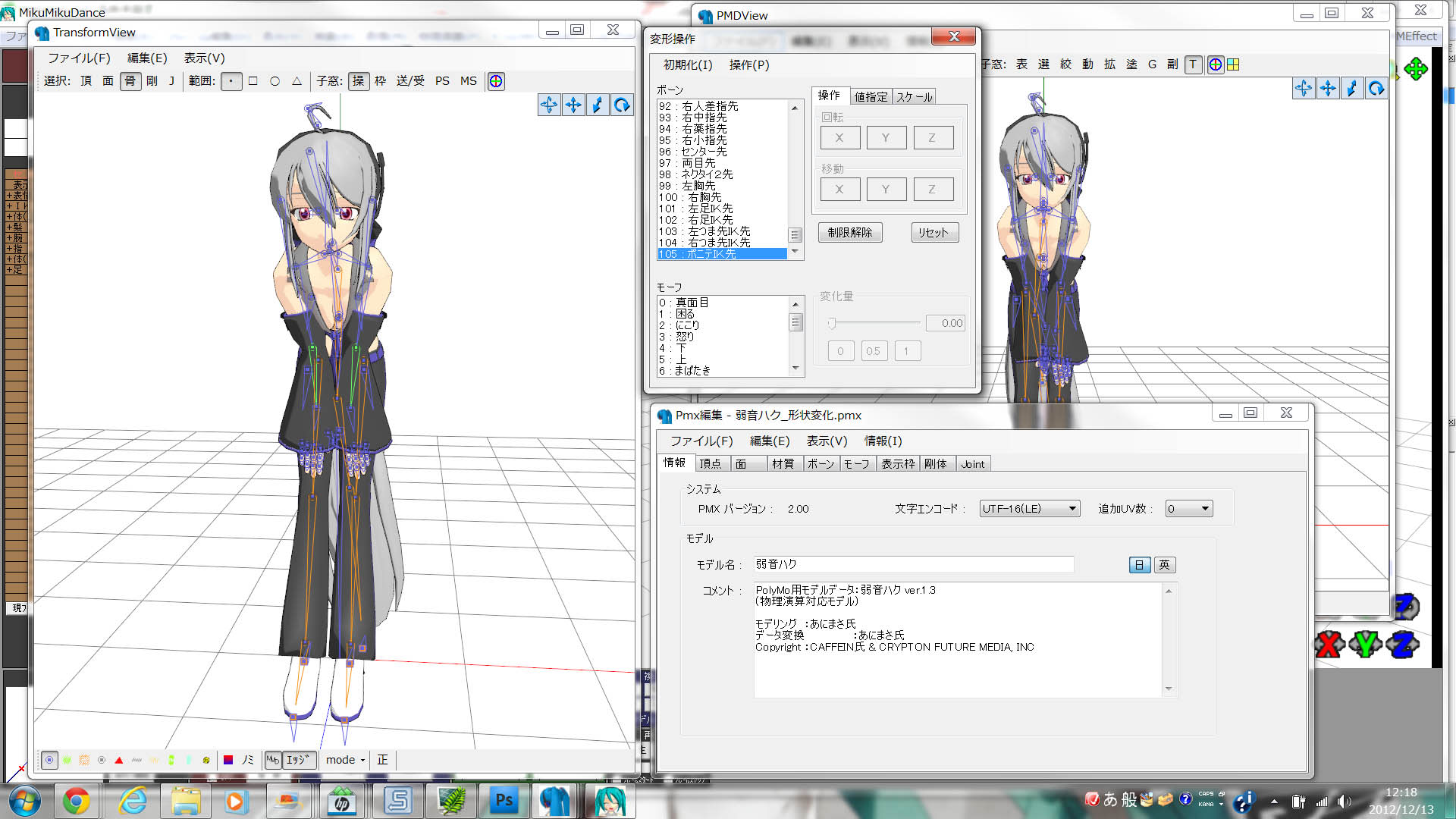Toggle the yellow sphere display icon at bottom

click(206, 760)
